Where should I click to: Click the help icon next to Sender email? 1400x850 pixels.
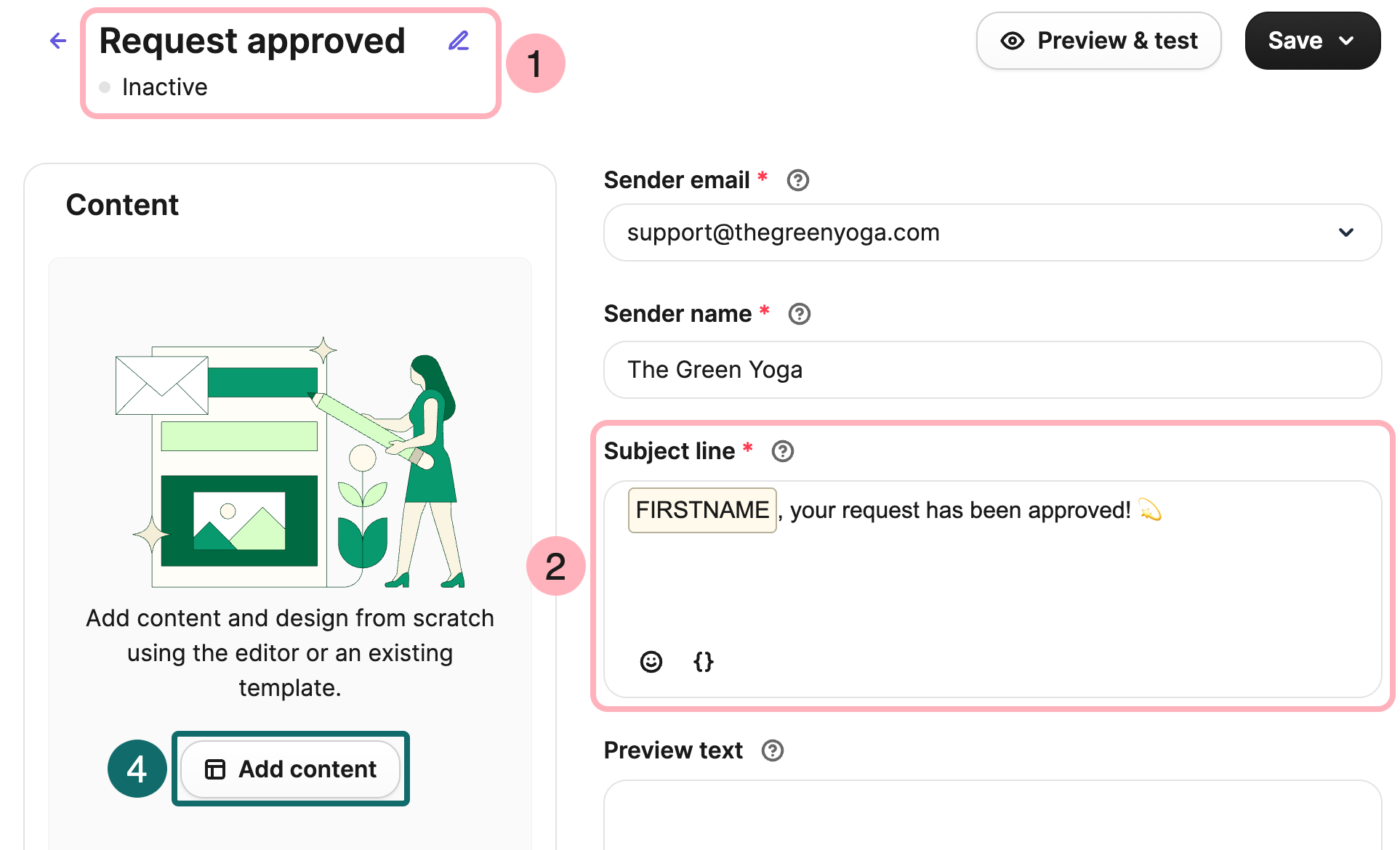tap(797, 180)
